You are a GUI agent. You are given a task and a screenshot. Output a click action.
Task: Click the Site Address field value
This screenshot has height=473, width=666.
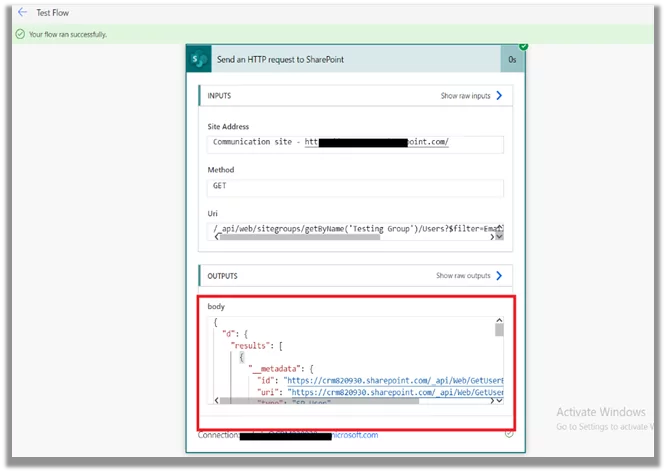tap(355, 144)
